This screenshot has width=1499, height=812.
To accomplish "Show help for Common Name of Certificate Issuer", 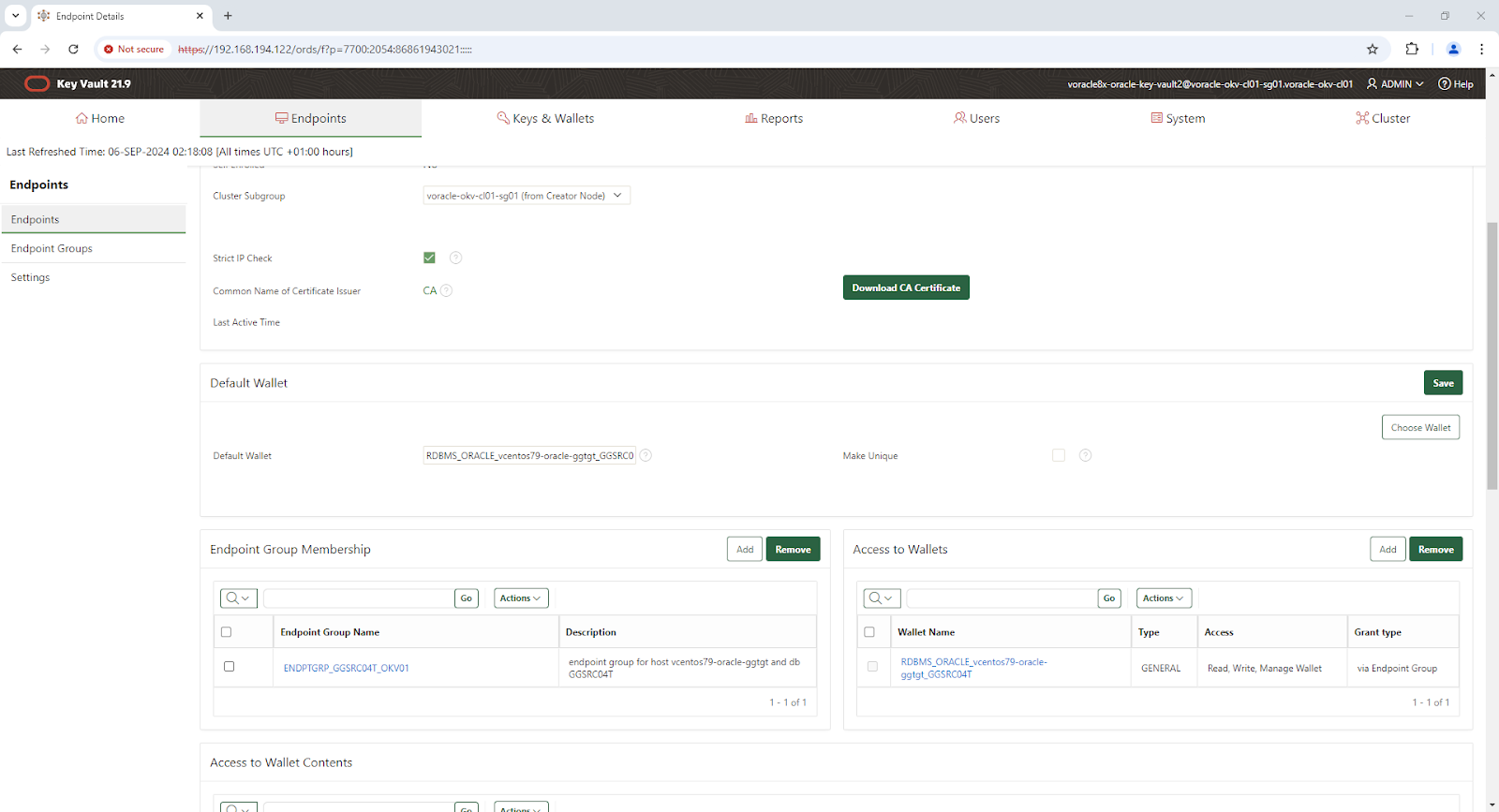I will pyautogui.click(x=447, y=290).
